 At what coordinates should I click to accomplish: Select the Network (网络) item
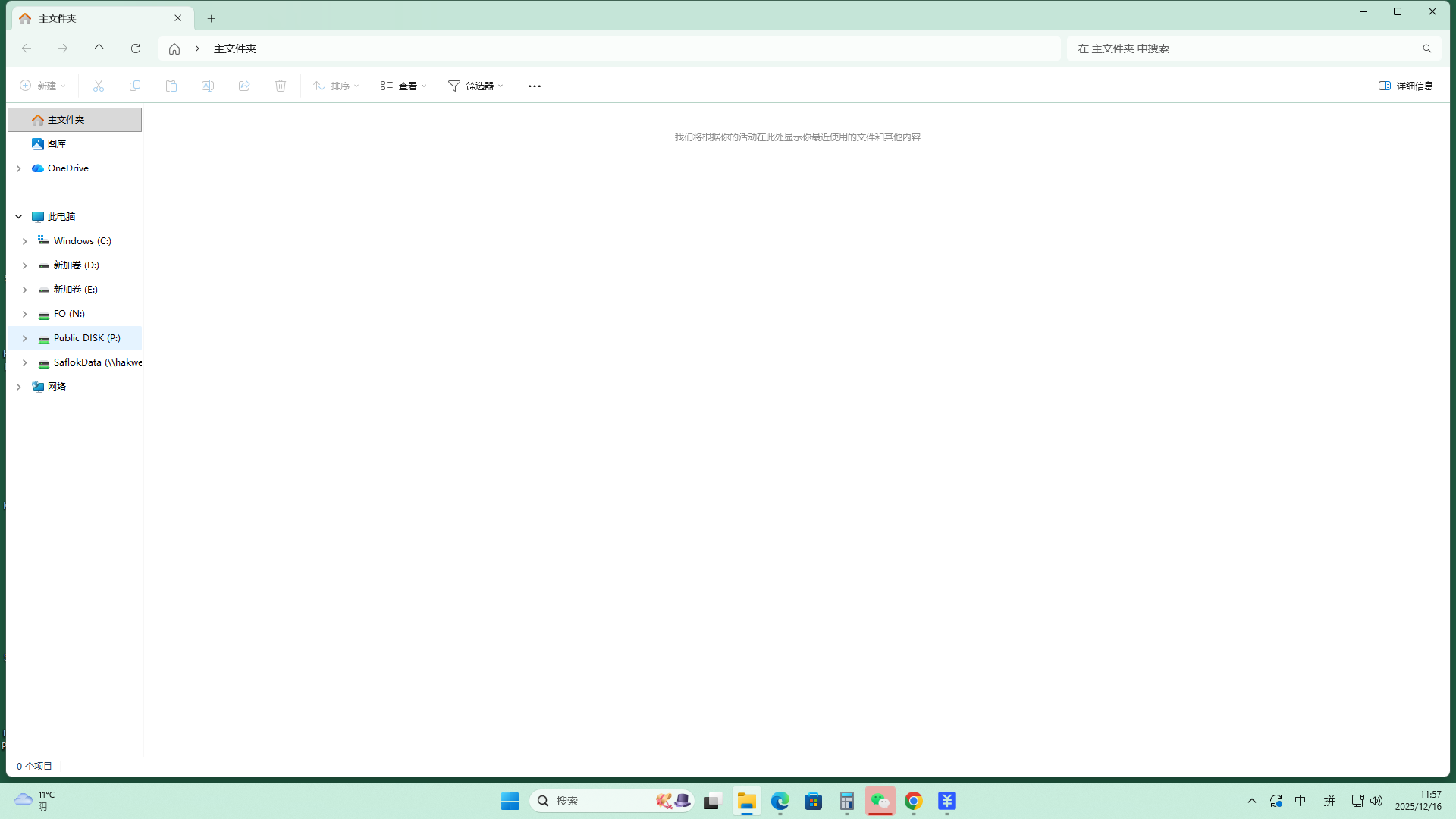click(x=57, y=387)
